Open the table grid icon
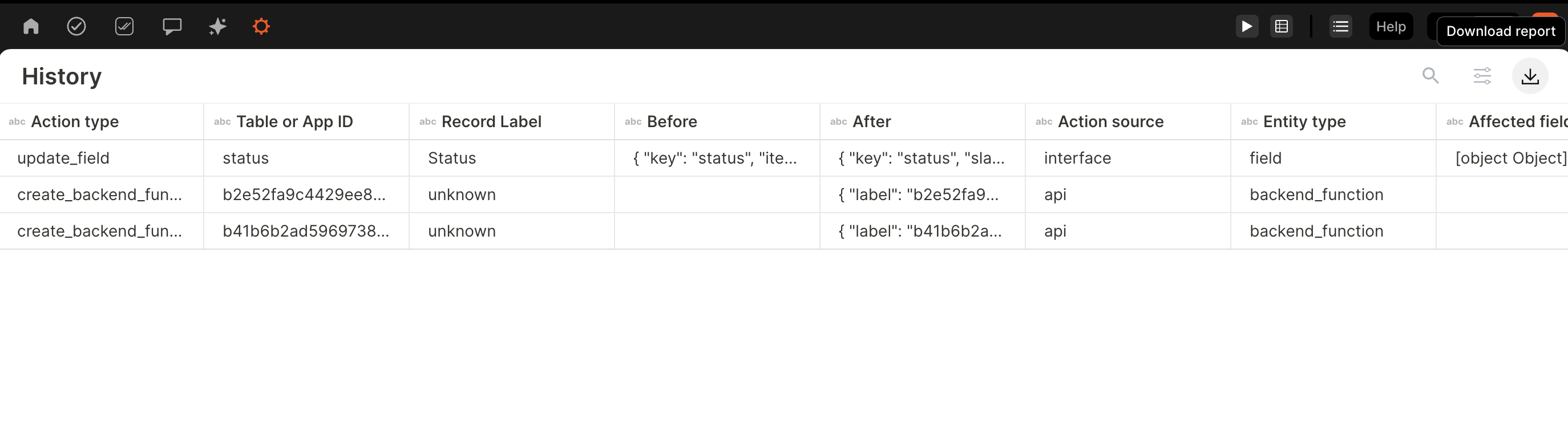Viewport: 1568px width, 423px height. click(1282, 26)
